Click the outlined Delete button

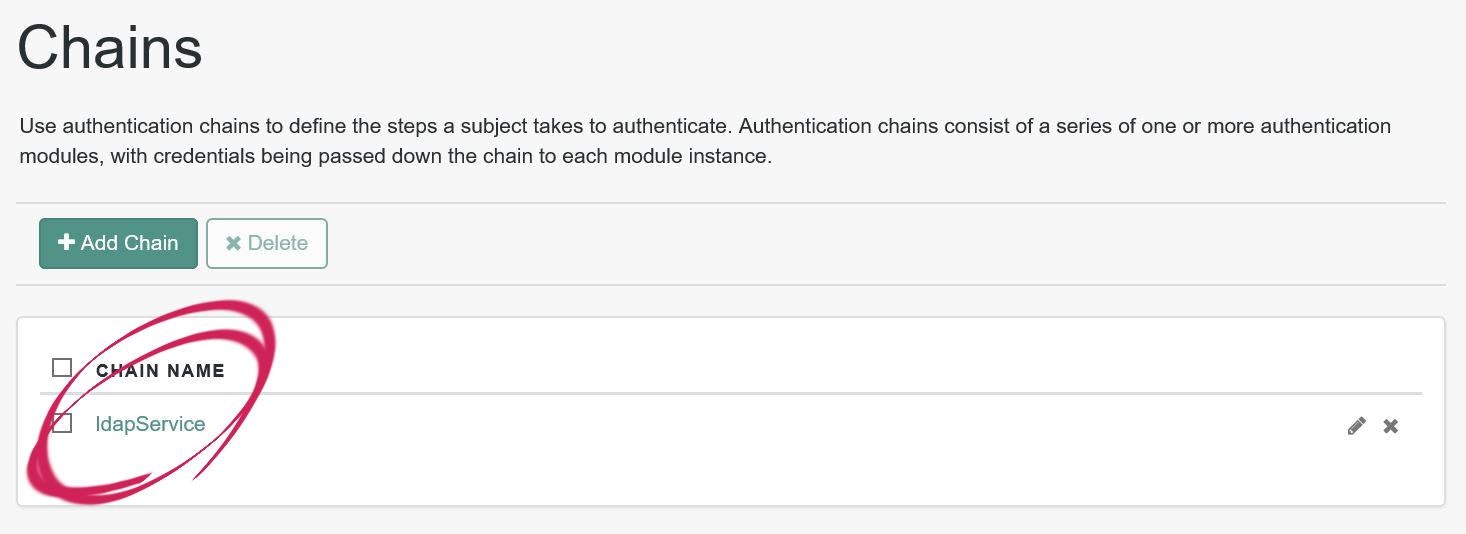click(267, 243)
